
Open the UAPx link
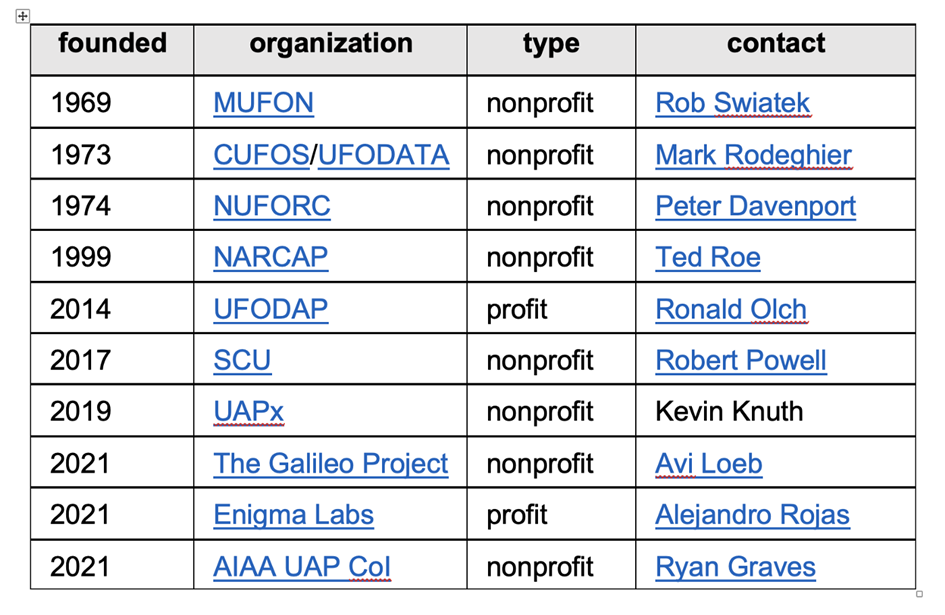pyautogui.click(x=248, y=412)
